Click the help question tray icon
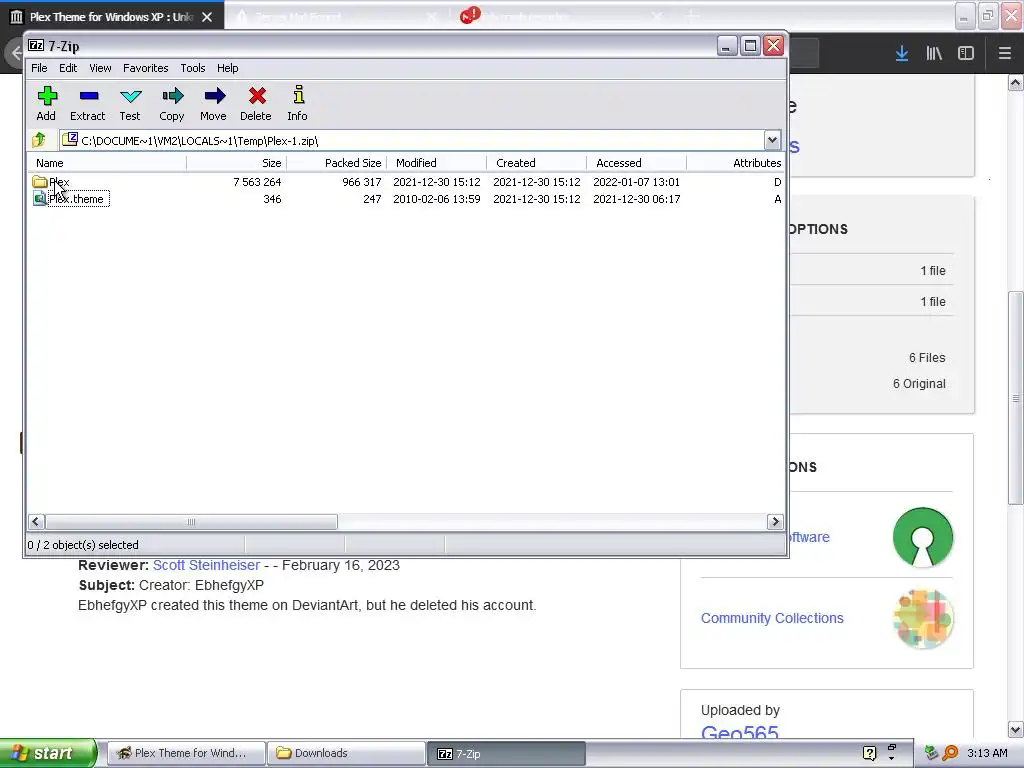Viewport: 1024px width, 768px height. pyautogui.click(x=869, y=753)
